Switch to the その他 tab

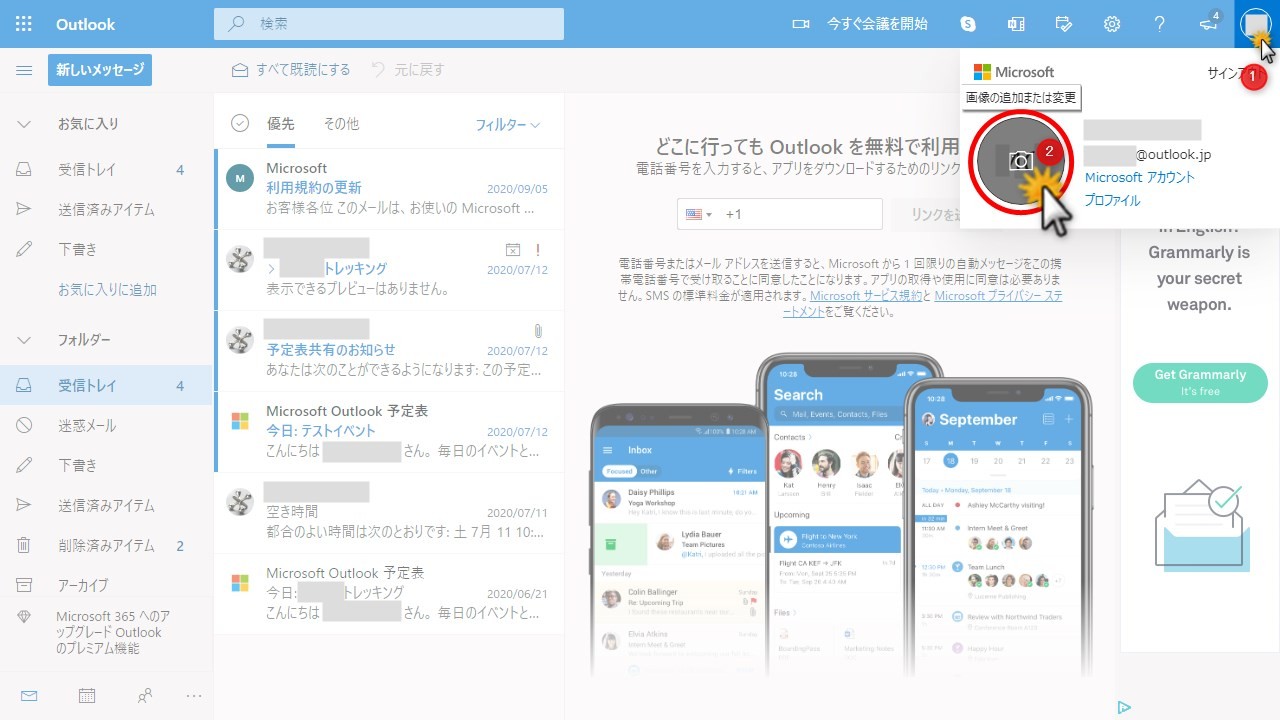pos(340,124)
